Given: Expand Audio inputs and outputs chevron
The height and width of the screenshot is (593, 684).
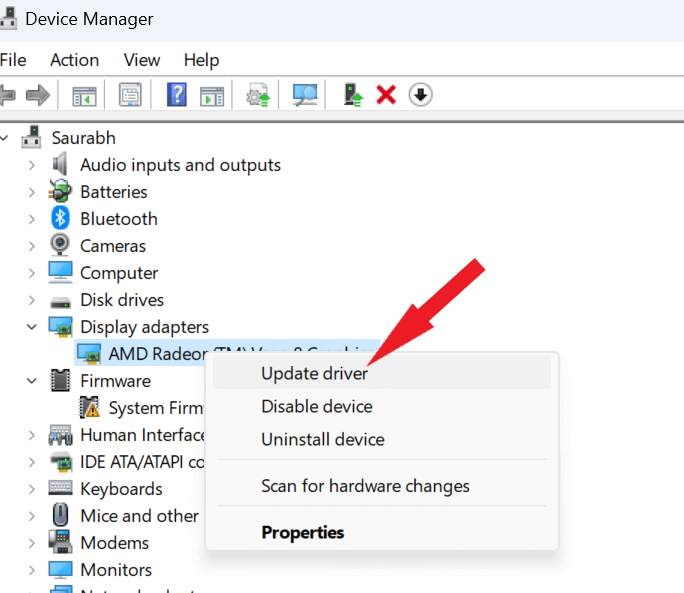Looking at the screenshot, I should pyautogui.click(x=31, y=165).
